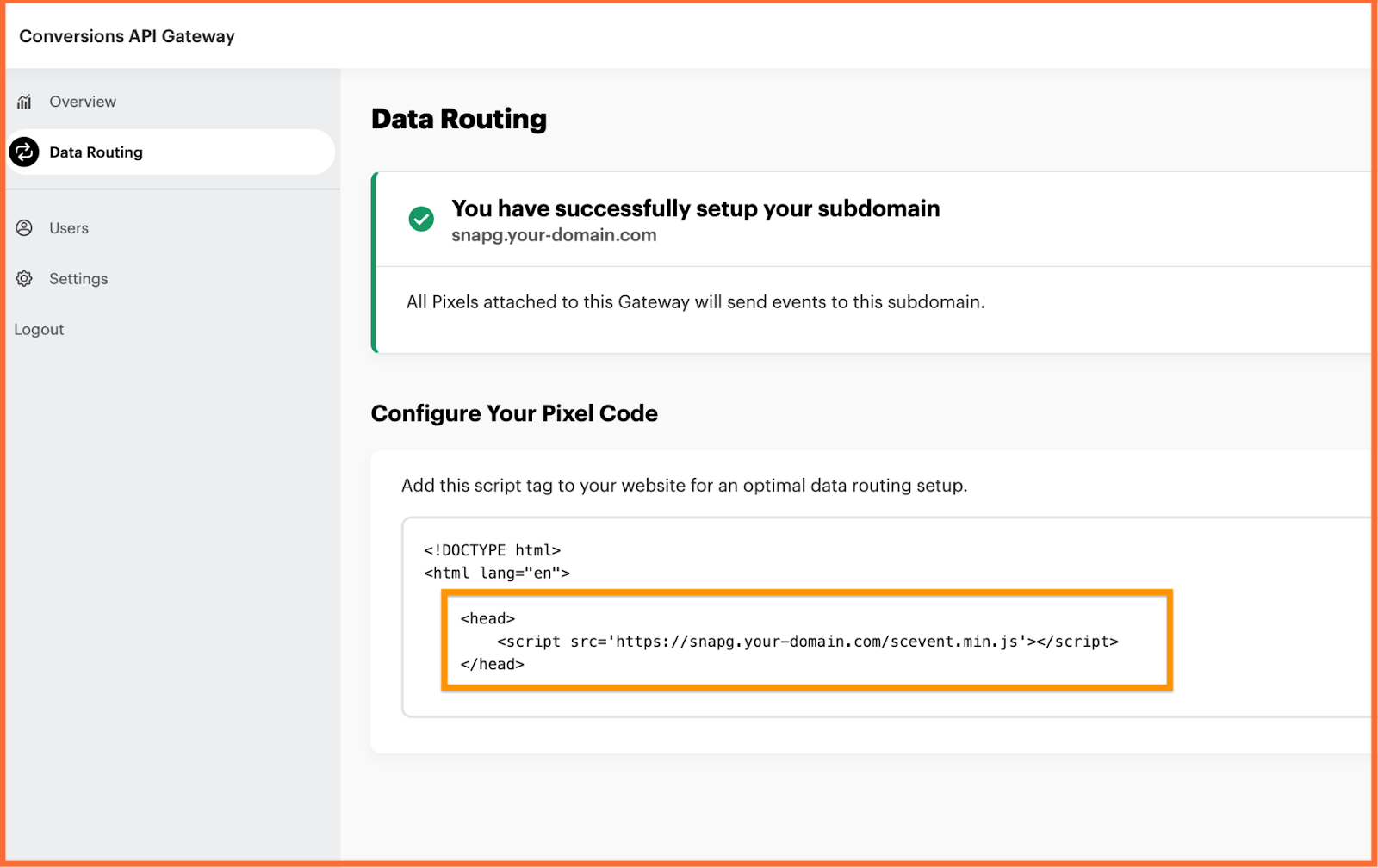
Task: Click the Data Routing page heading
Action: pyautogui.click(x=459, y=119)
